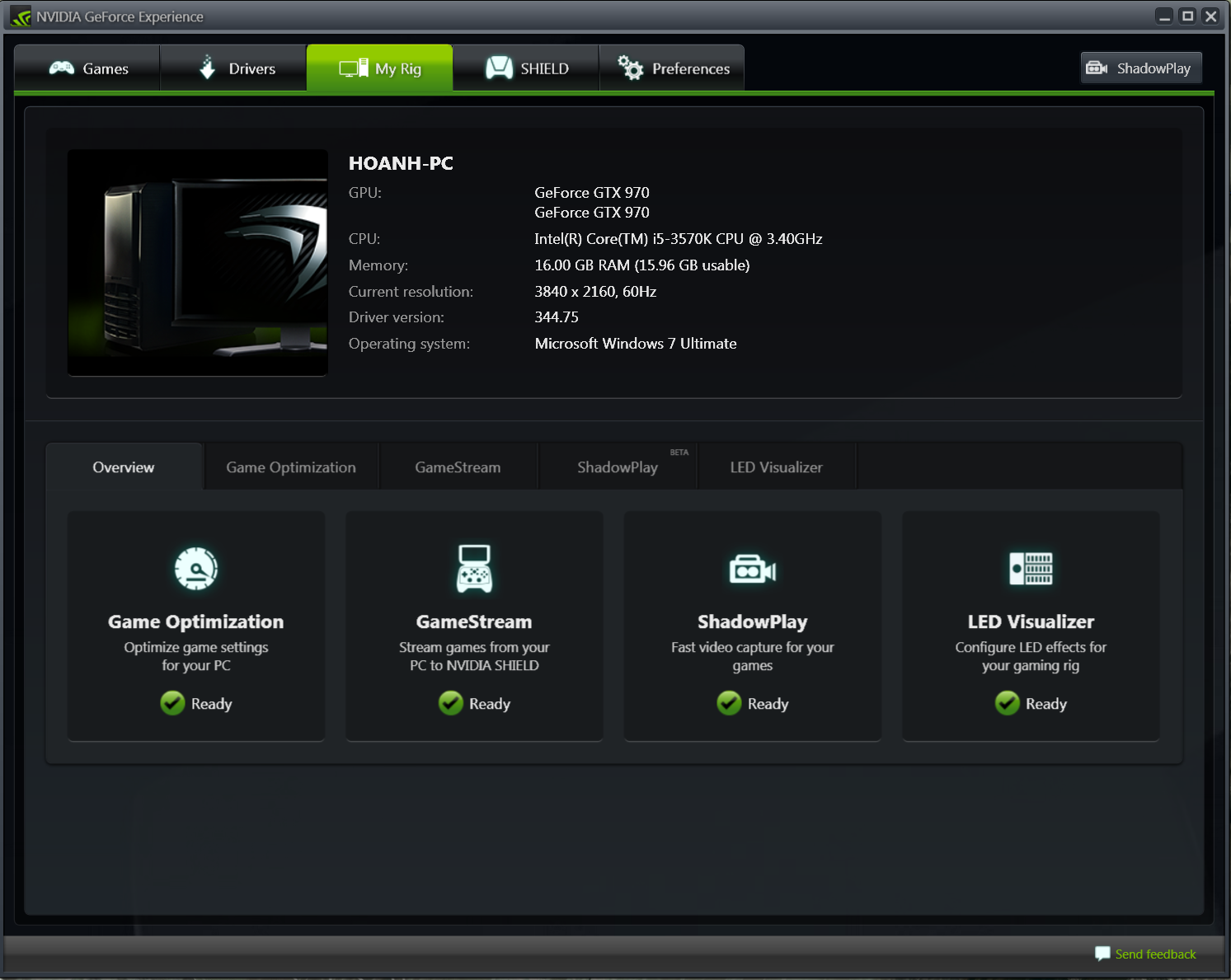The height and width of the screenshot is (980, 1231).
Task: Click the resolution value 3840 x 2160
Action: tap(595, 292)
